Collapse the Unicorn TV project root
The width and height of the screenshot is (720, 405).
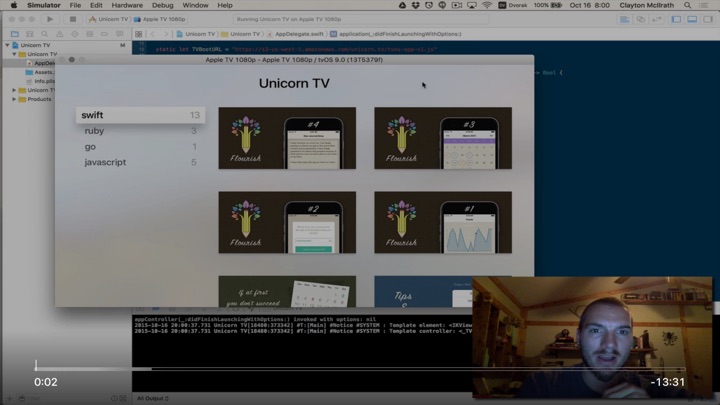pyautogui.click(x=7, y=45)
